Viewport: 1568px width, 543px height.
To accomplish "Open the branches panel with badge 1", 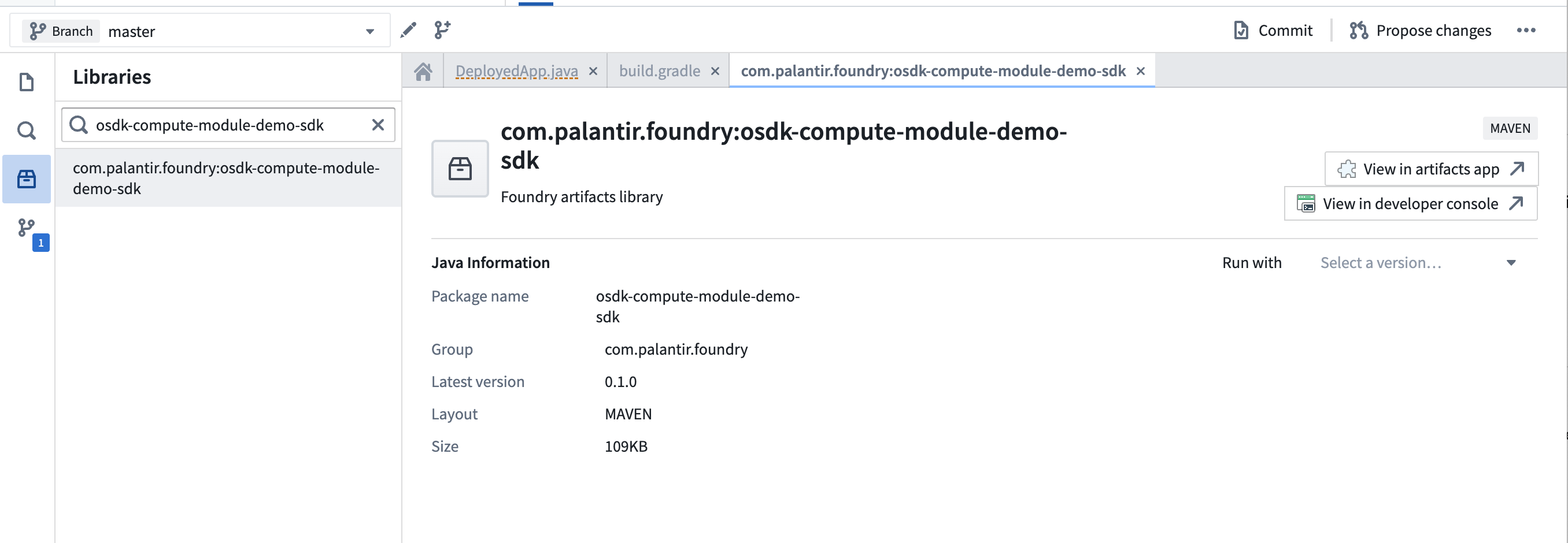I will click(x=26, y=228).
